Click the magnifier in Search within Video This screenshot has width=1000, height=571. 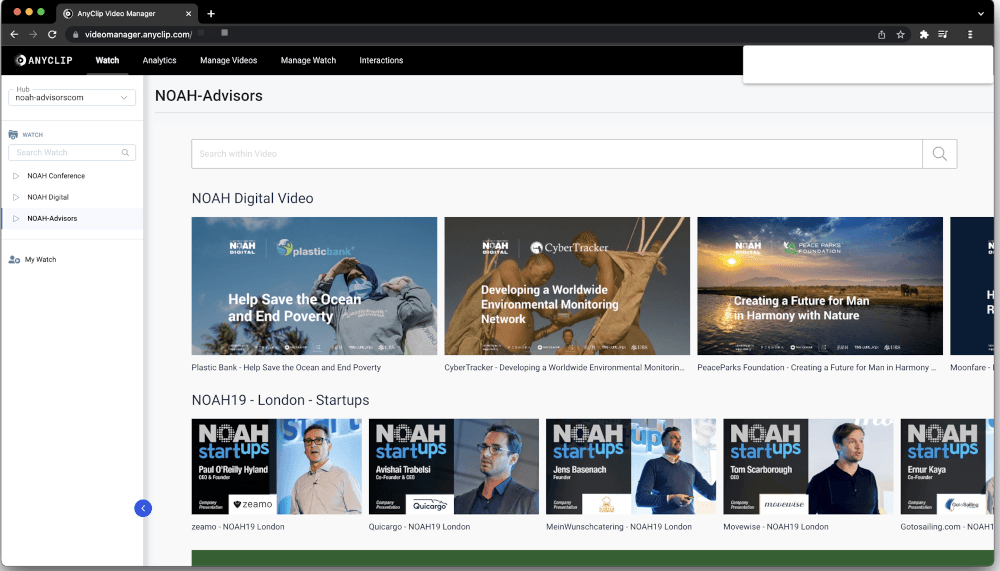pos(939,154)
